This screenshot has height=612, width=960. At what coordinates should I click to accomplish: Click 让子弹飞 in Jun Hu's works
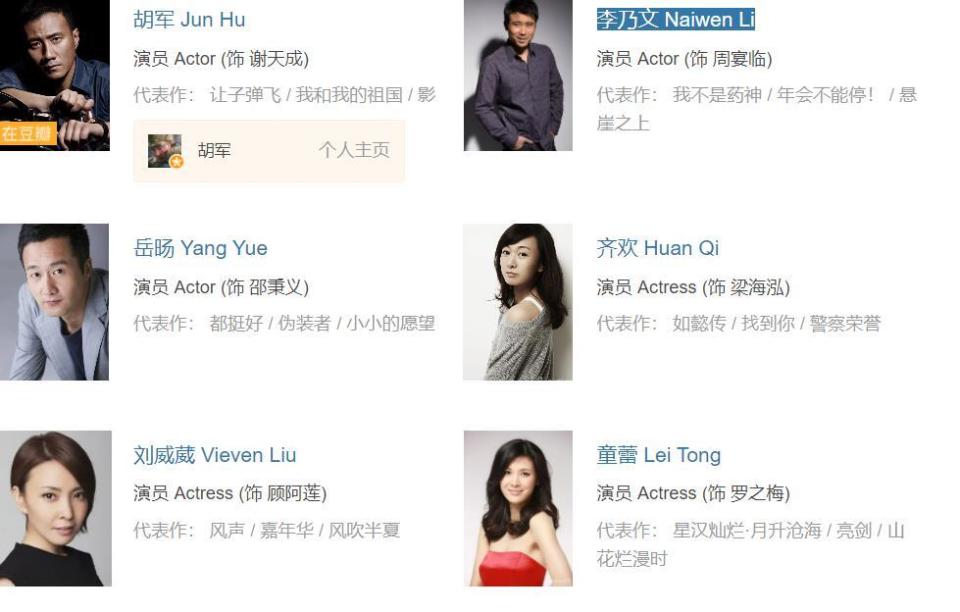(245, 95)
